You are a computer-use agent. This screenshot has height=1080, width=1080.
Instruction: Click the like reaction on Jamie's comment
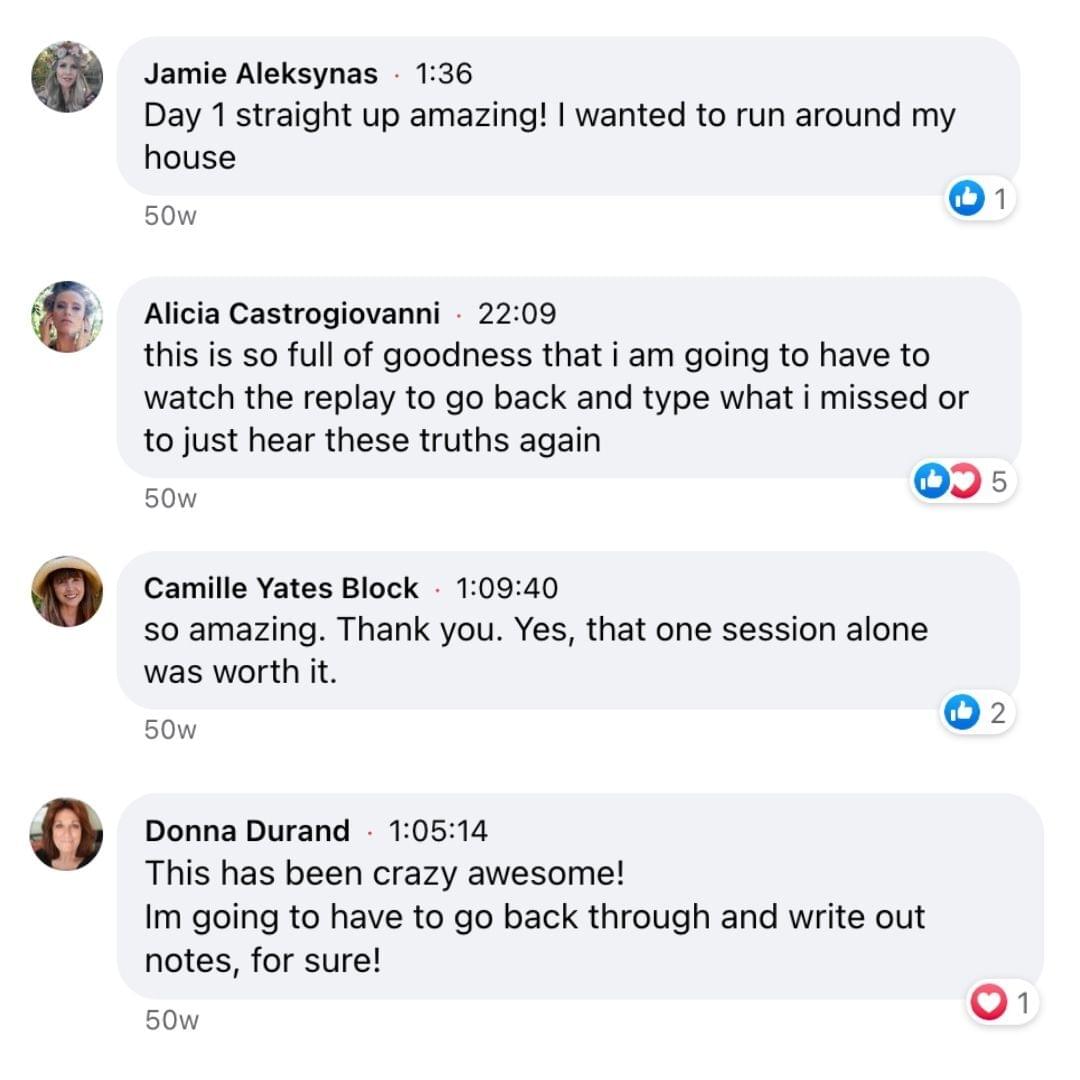click(966, 200)
